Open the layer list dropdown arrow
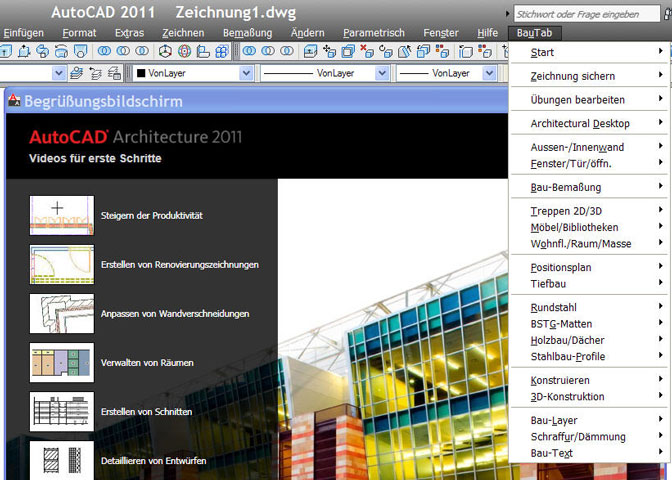 tap(59, 73)
